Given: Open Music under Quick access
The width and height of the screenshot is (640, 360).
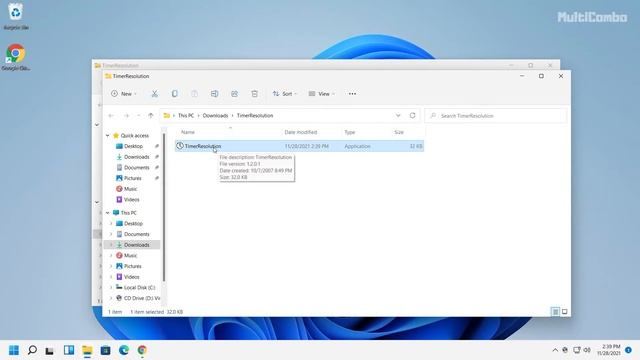Looking at the screenshot, I should (x=131, y=189).
